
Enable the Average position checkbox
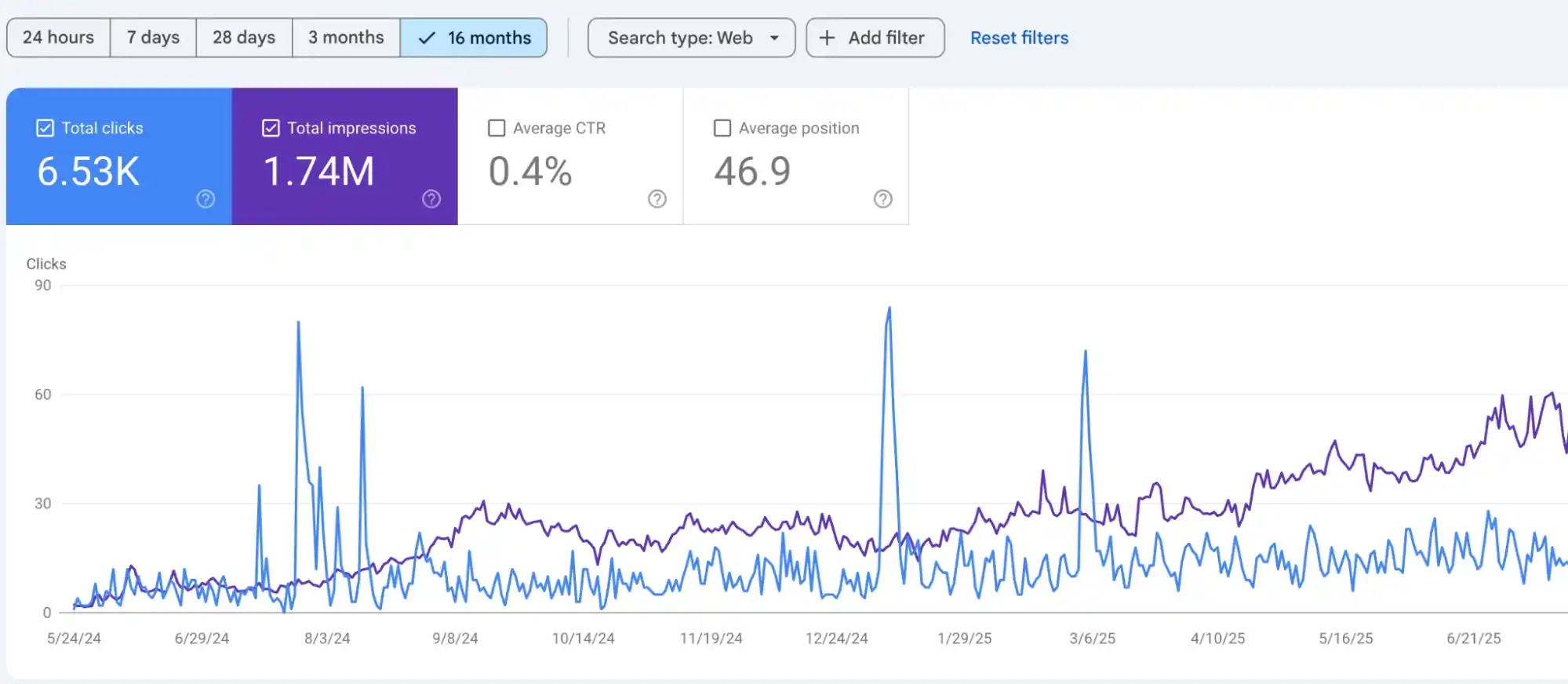click(x=722, y=128)
